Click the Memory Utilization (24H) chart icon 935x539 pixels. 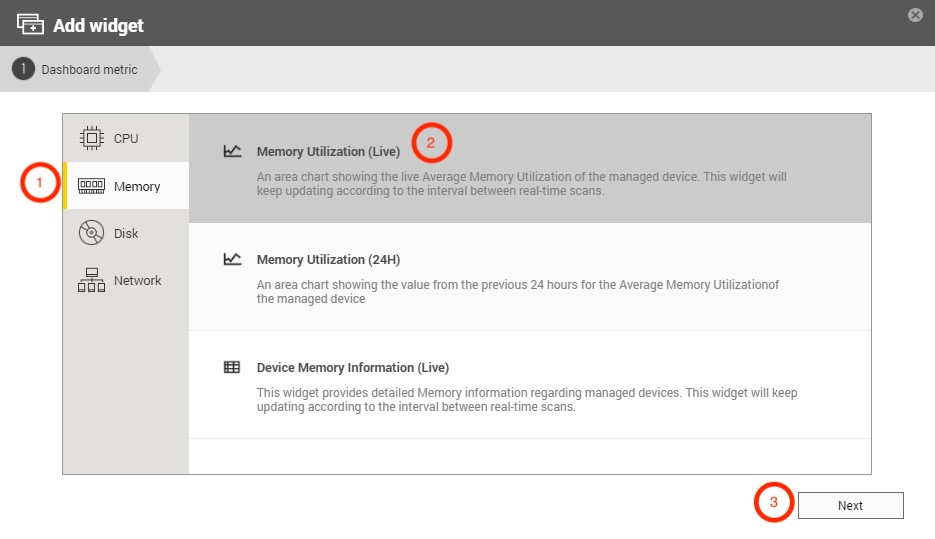pos(232,259)
